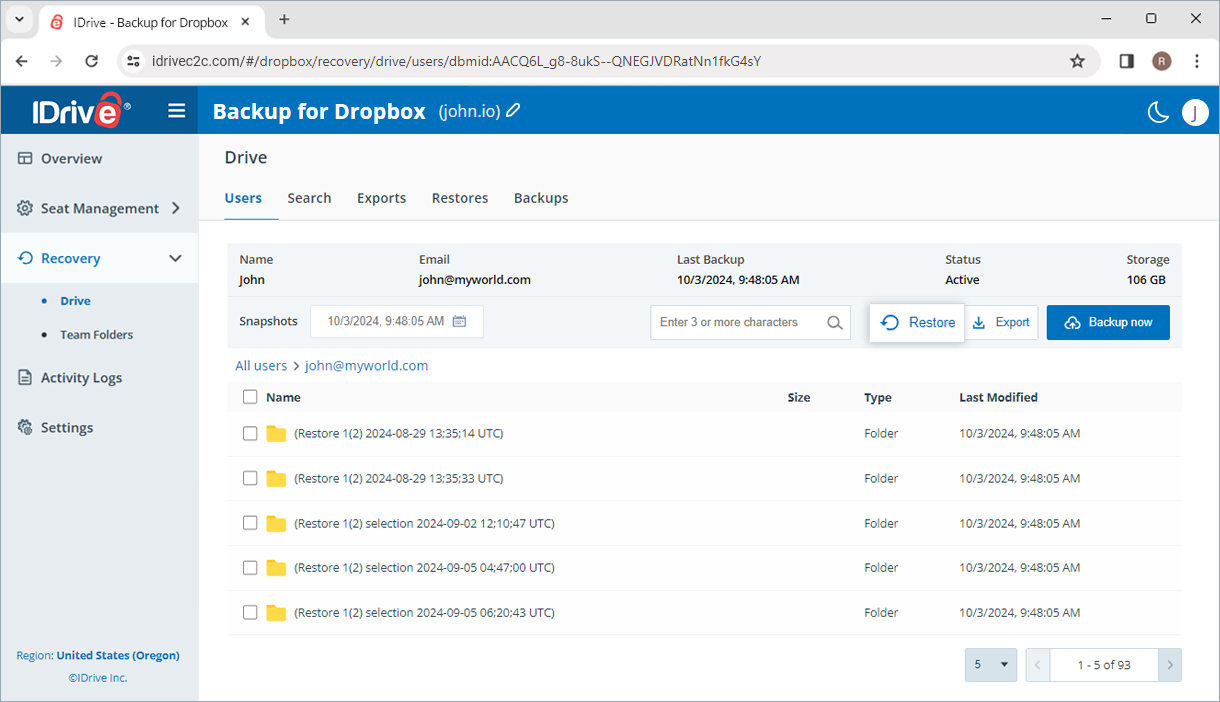Click the hamburger menu beside the IDrive logo
Image resolution: width=1220 pixels, height=702 pixels.
[x=177, y=110]
